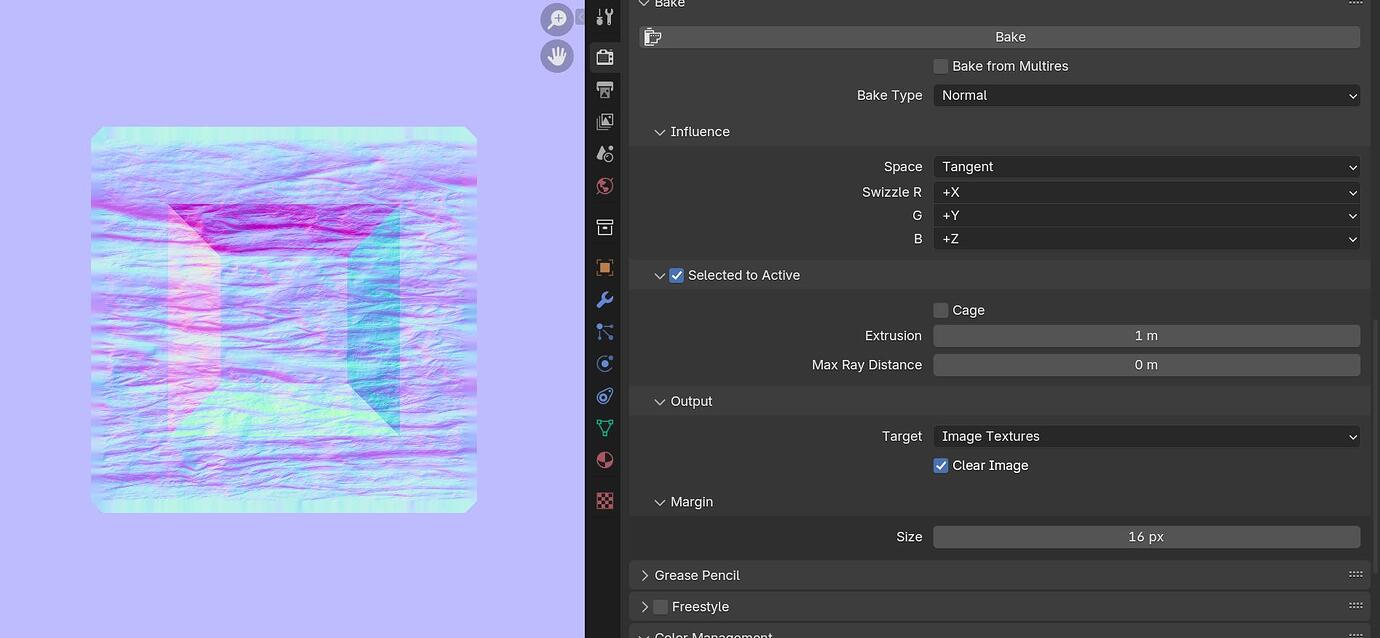This screenshot has width=1380, height=638.
Task: Switch to Render properties tab
Action: tap(604, 57)
